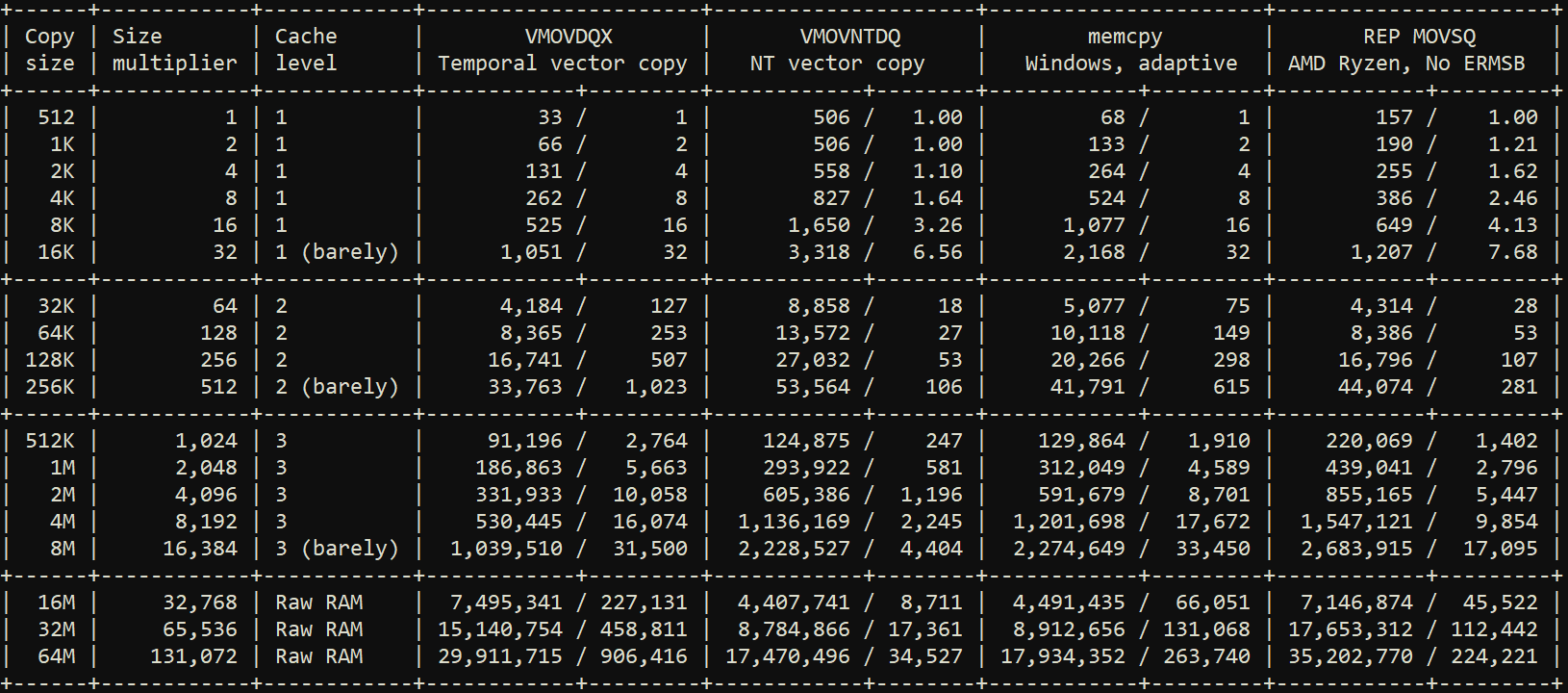The width and height of the screenshot is (1568, 693).
Task: Select the 906,416 value in 64M row
Action: pos(645,656)
